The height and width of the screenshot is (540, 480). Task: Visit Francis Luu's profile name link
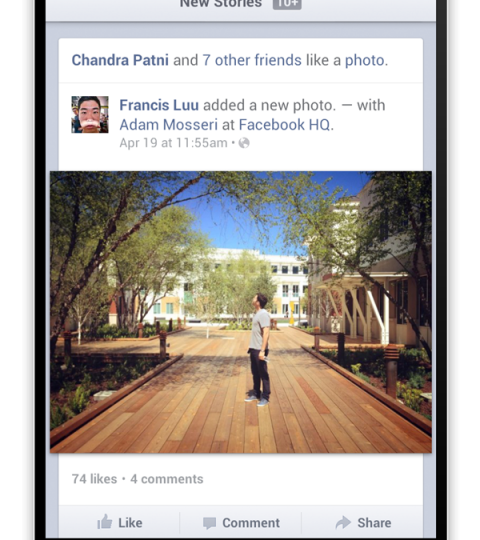pyautogui.click(x=159, y=105)
